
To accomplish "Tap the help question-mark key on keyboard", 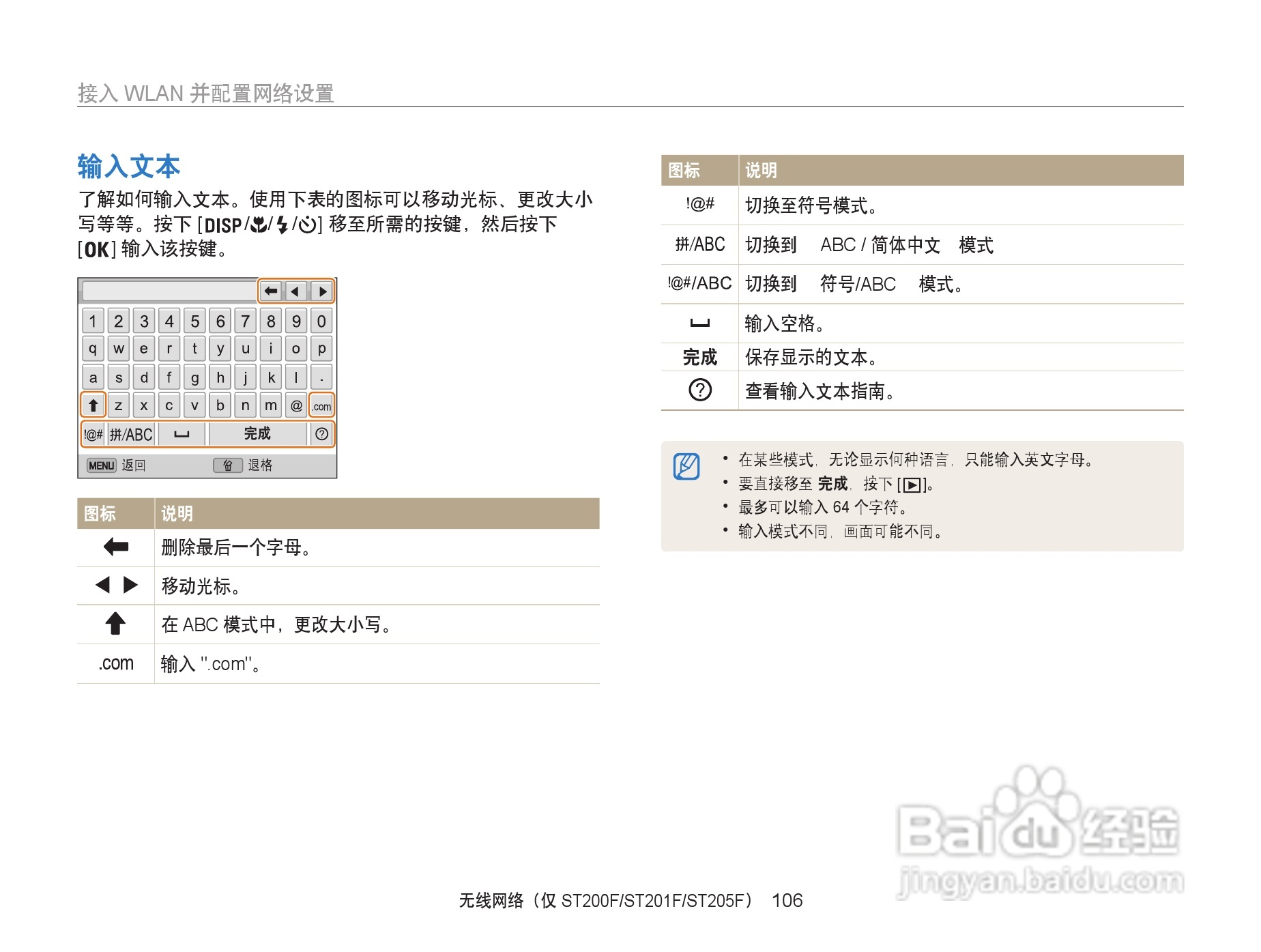I will click(321, 434).
